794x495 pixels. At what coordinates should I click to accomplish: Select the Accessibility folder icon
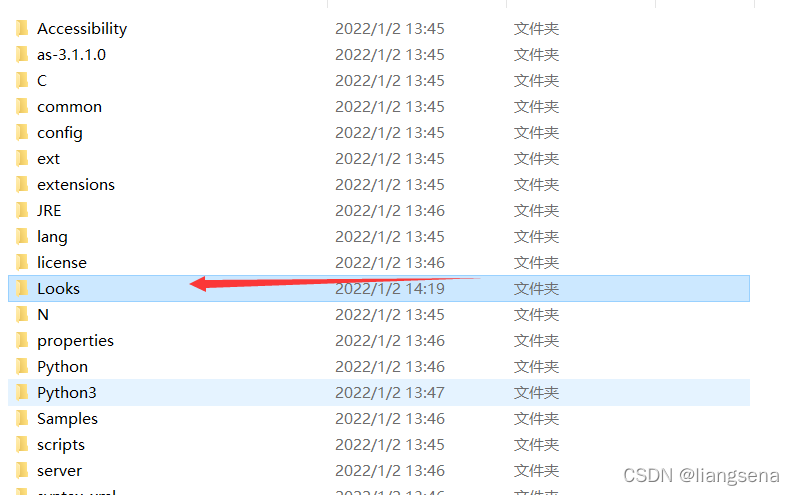click(x=22, y=28)
